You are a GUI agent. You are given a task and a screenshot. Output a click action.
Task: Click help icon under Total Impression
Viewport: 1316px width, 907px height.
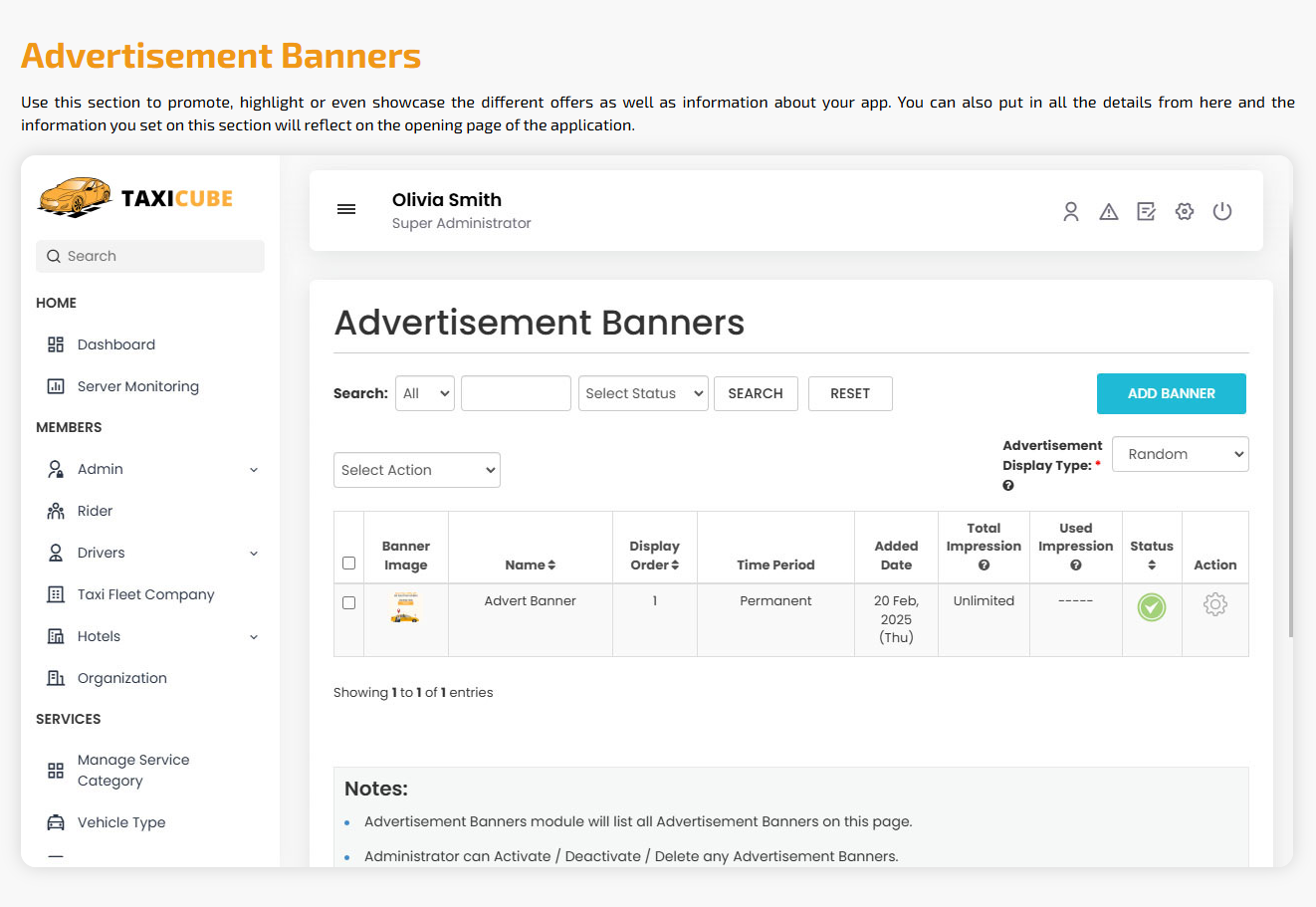click(x=984, y=566)
